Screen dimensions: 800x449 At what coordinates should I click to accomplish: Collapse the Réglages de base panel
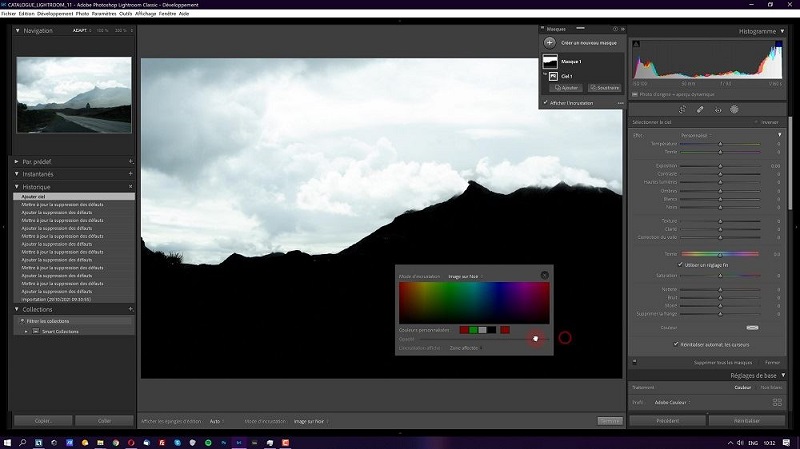click(x=783, y=376)
